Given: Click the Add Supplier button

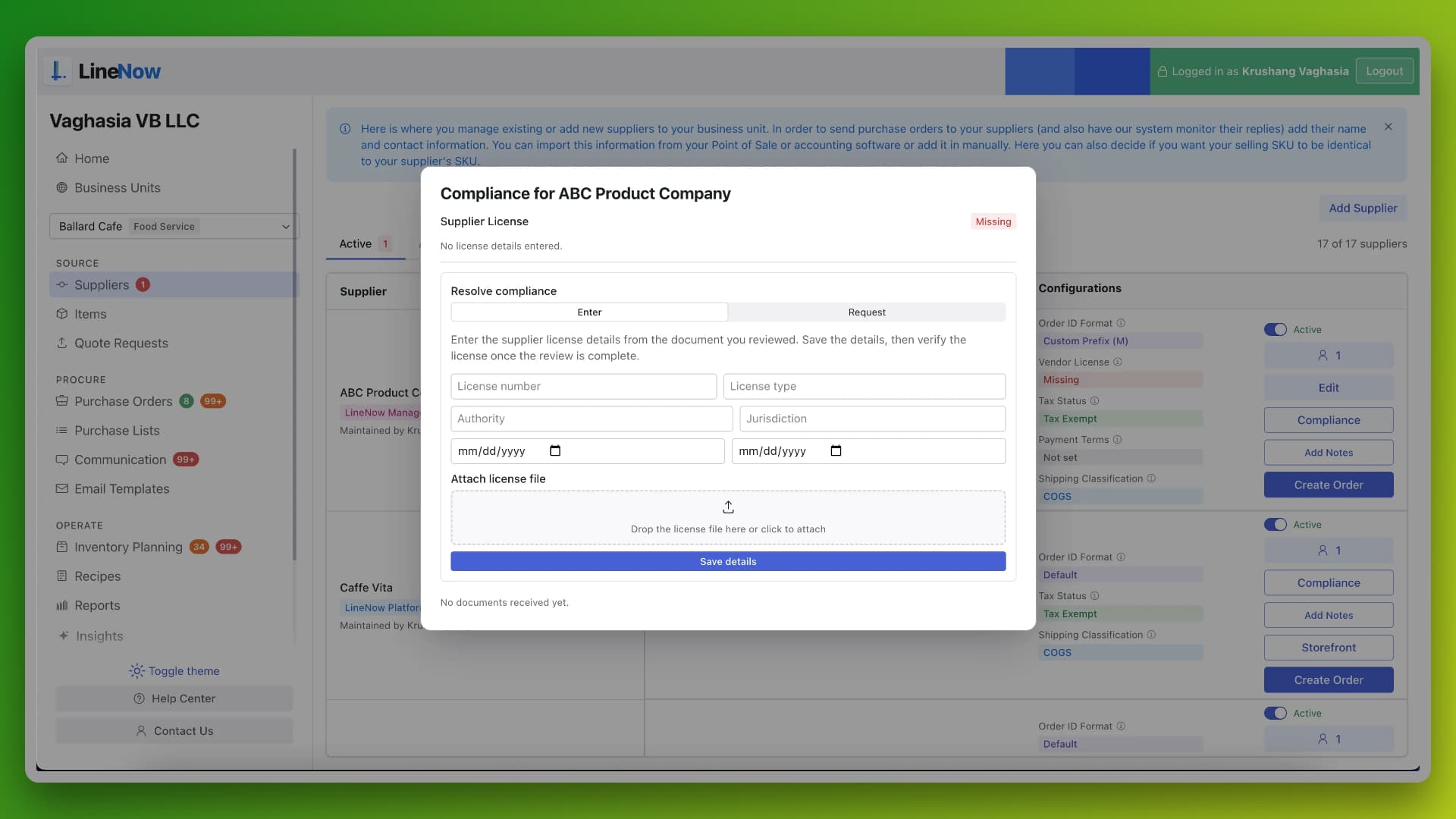Looking at the screenshot, I should (1363, 209).
